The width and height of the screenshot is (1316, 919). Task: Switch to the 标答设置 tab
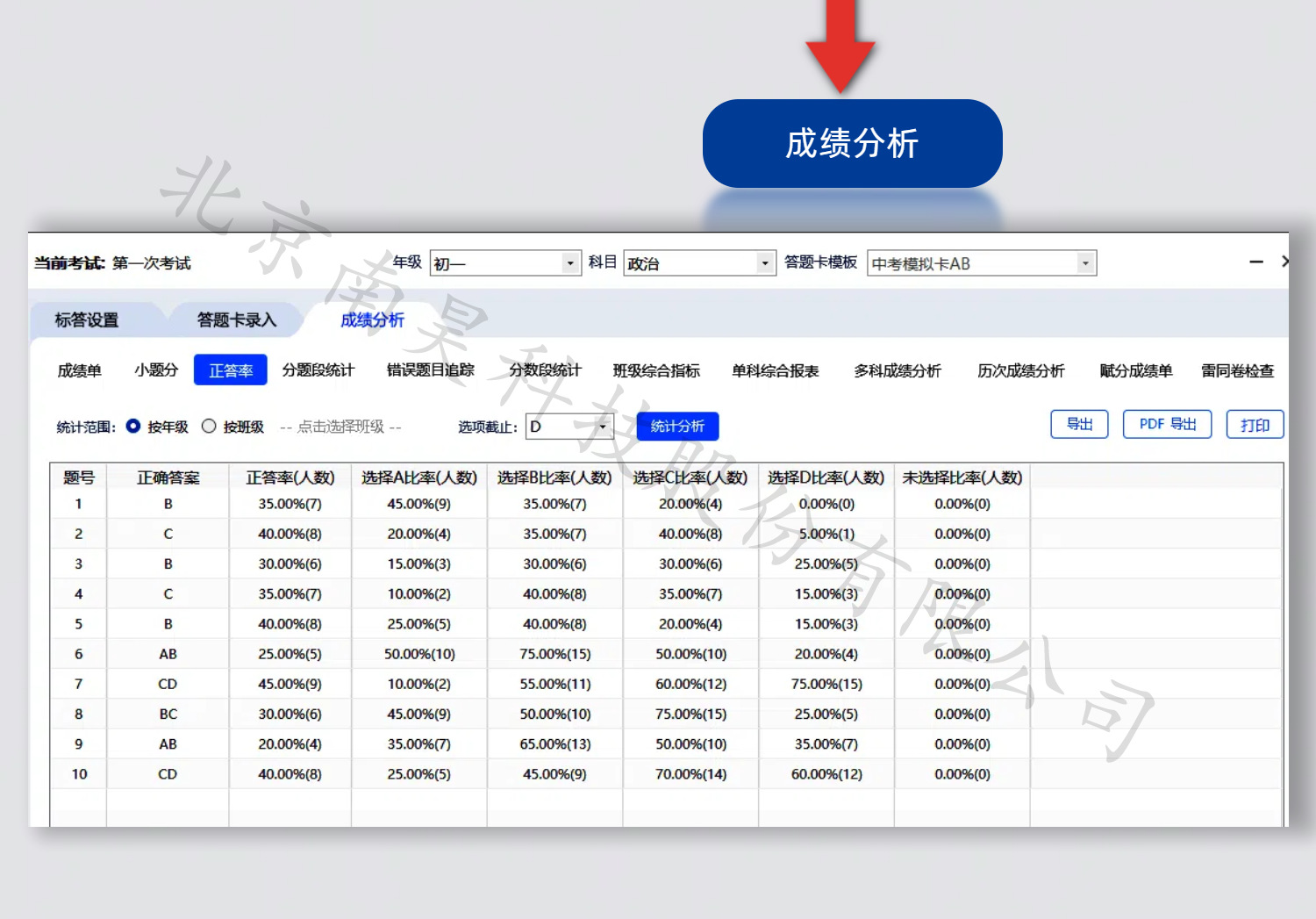click(87, 320)
